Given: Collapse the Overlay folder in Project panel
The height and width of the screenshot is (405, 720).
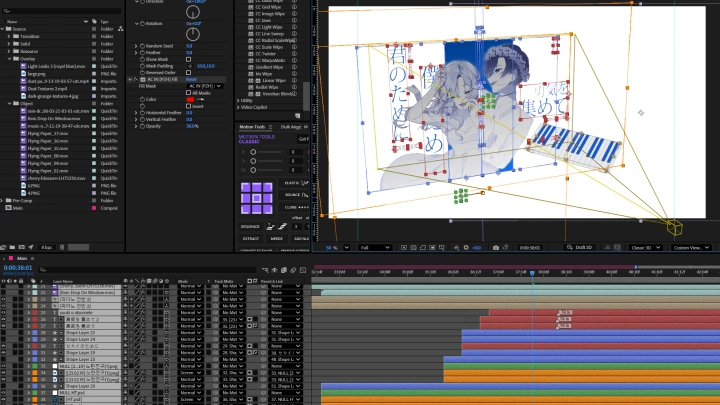Looking at the screenshot, I should (9, 59).
